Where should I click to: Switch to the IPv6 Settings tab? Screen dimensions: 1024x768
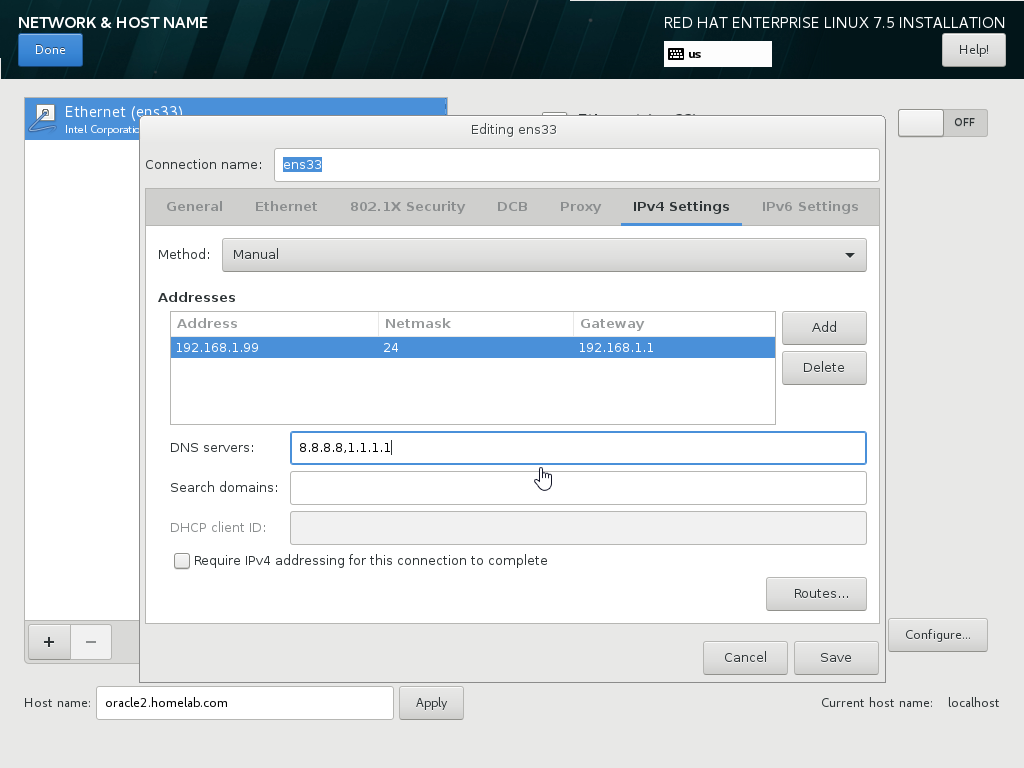(810, 206)
